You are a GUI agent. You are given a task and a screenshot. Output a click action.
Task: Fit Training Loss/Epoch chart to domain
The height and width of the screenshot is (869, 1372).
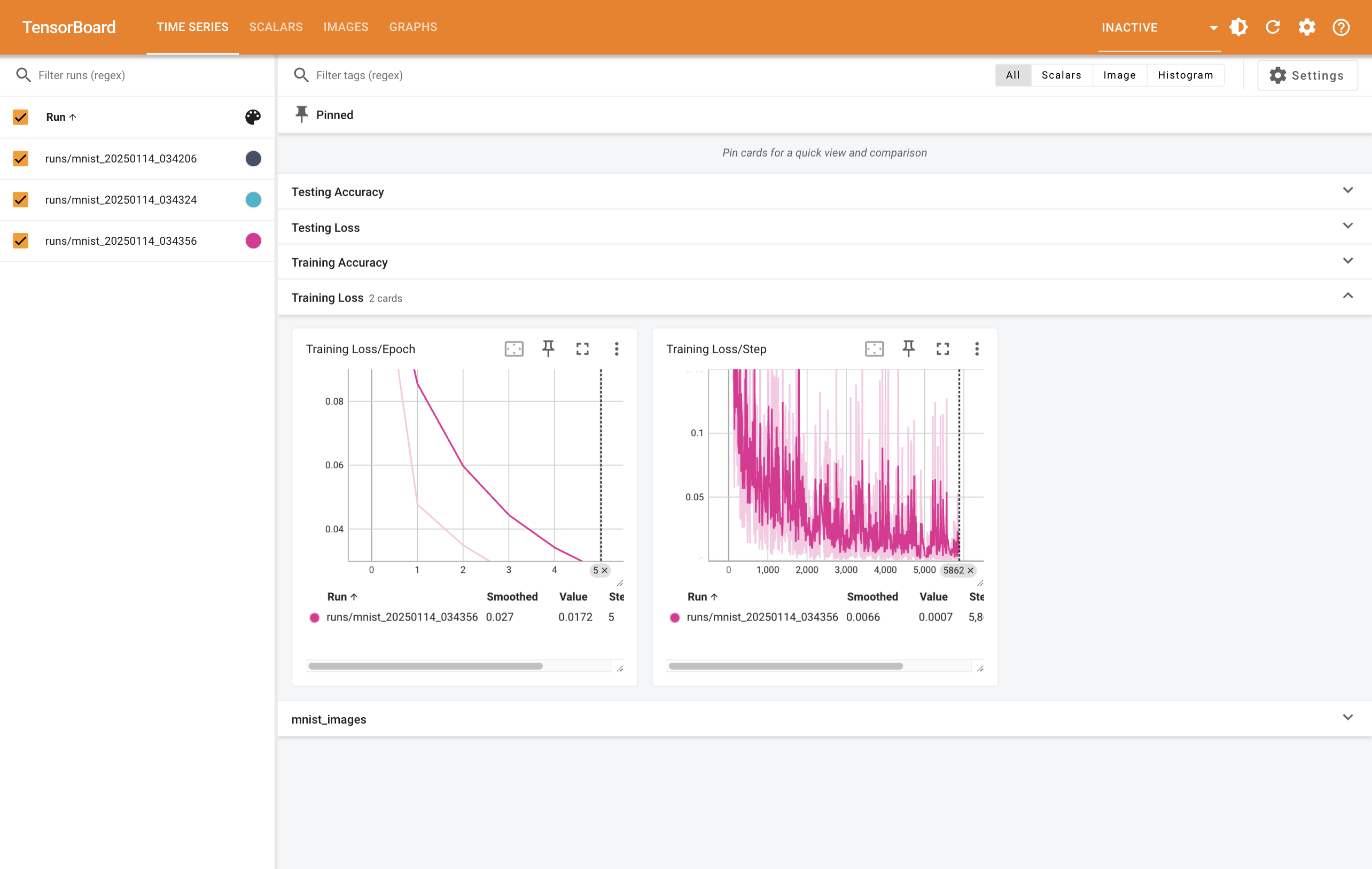coord(513,349)
